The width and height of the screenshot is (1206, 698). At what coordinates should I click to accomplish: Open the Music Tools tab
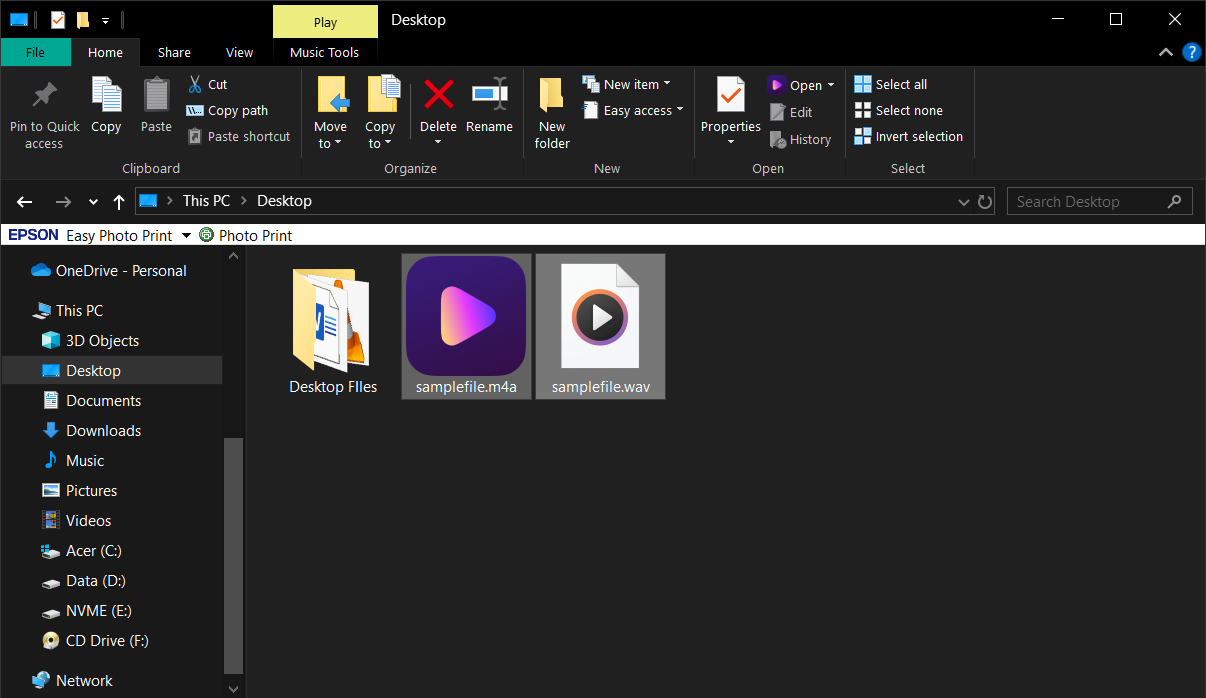pyautogui.click(x=324, y=52)
